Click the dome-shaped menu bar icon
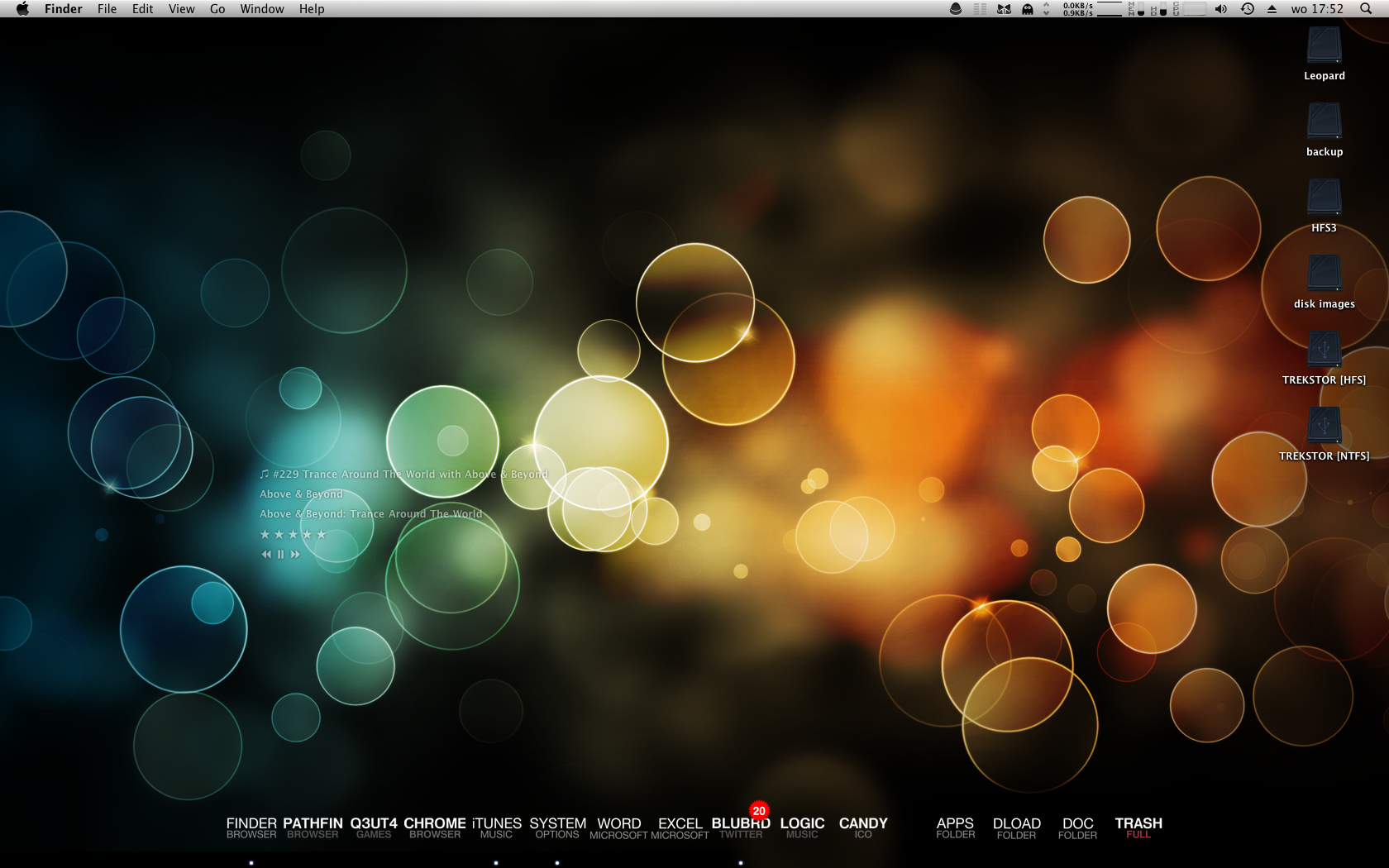Viewport: 1389px width, 868px height. pos(956,9)
